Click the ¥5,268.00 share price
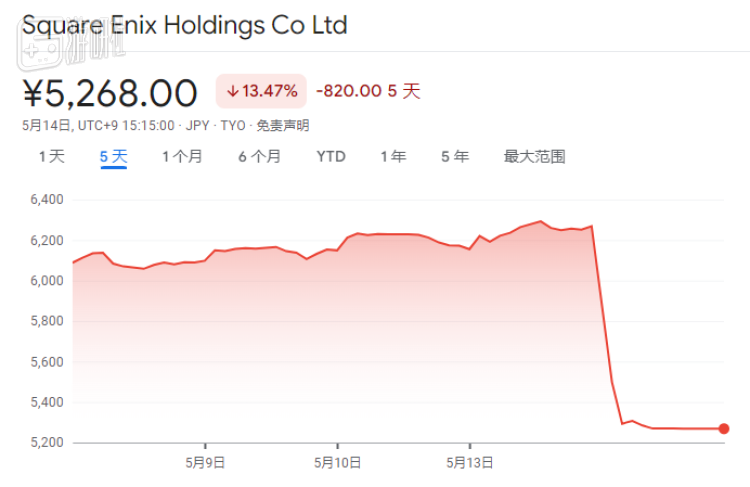Screen dimensions: 750x487 coord(110,93)
